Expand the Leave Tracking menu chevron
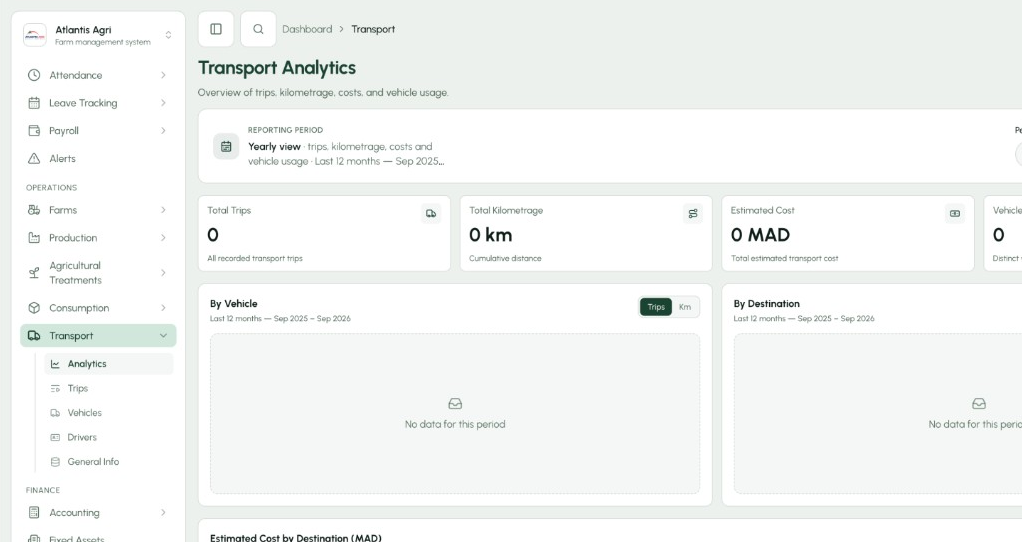The height and width of the screenshot is (542, 1022). point(163,103)
